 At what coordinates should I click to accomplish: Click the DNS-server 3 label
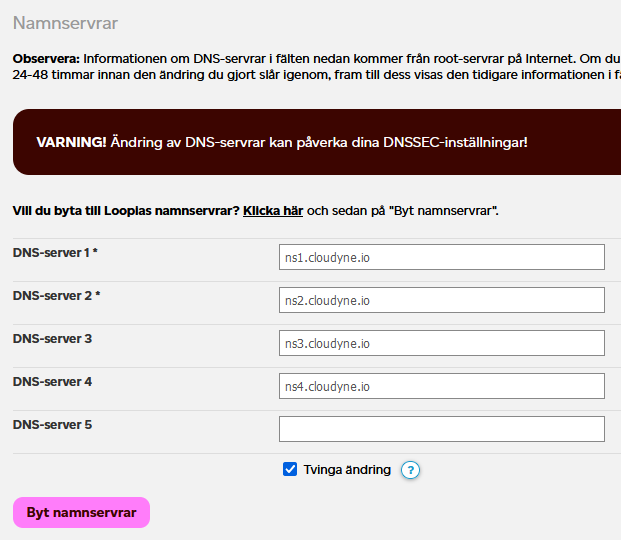(52, 339)
